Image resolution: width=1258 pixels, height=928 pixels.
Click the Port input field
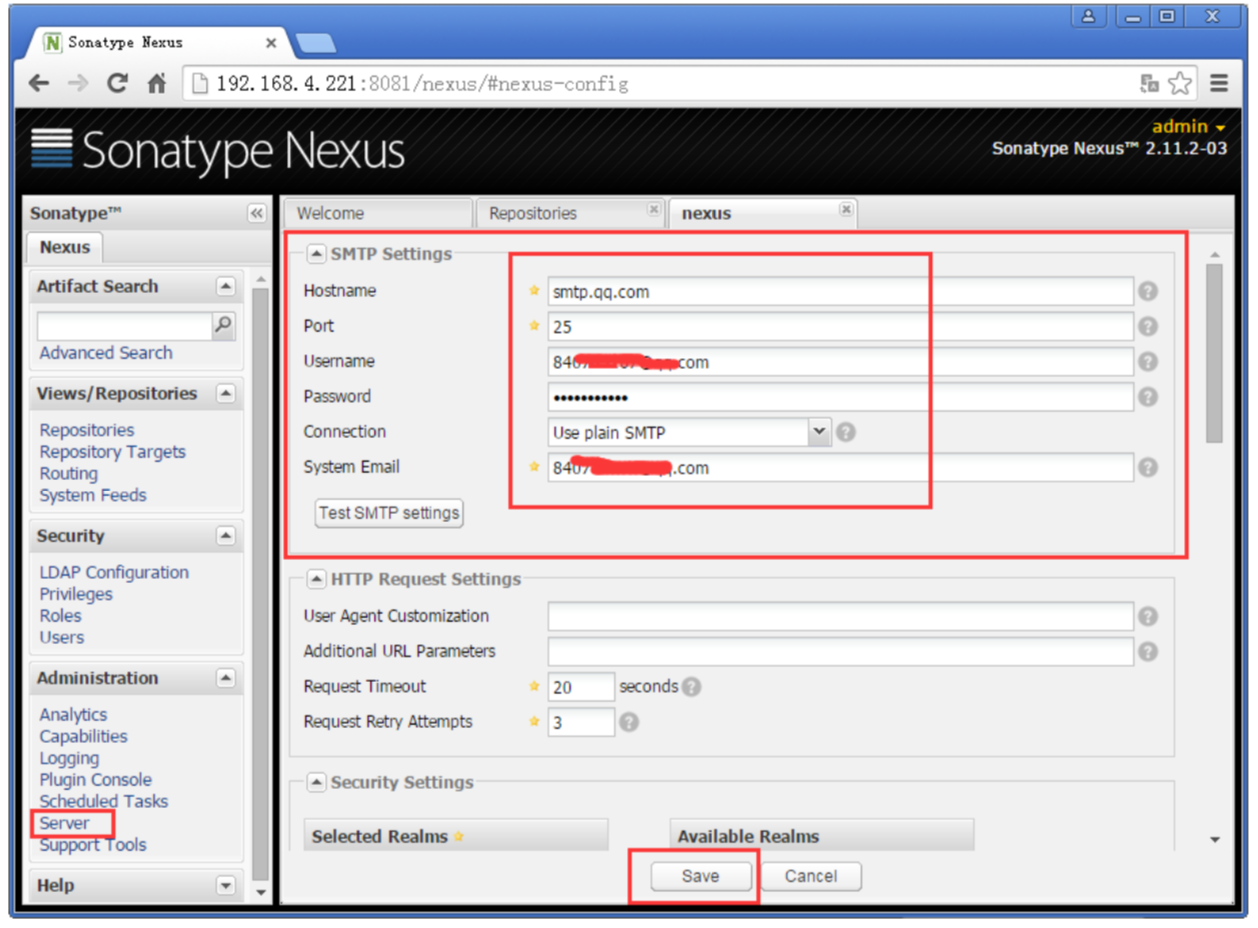841,326
